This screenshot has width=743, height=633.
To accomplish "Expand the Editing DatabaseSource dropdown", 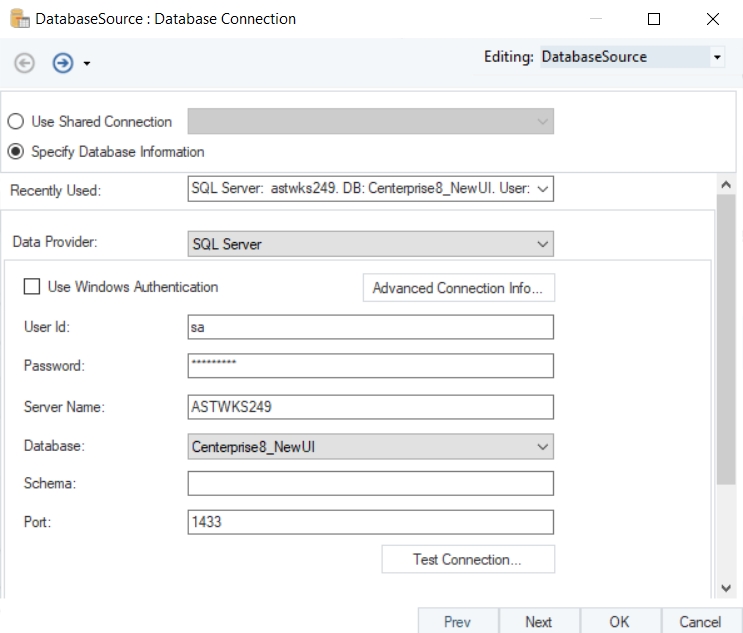I will point(717,58).
